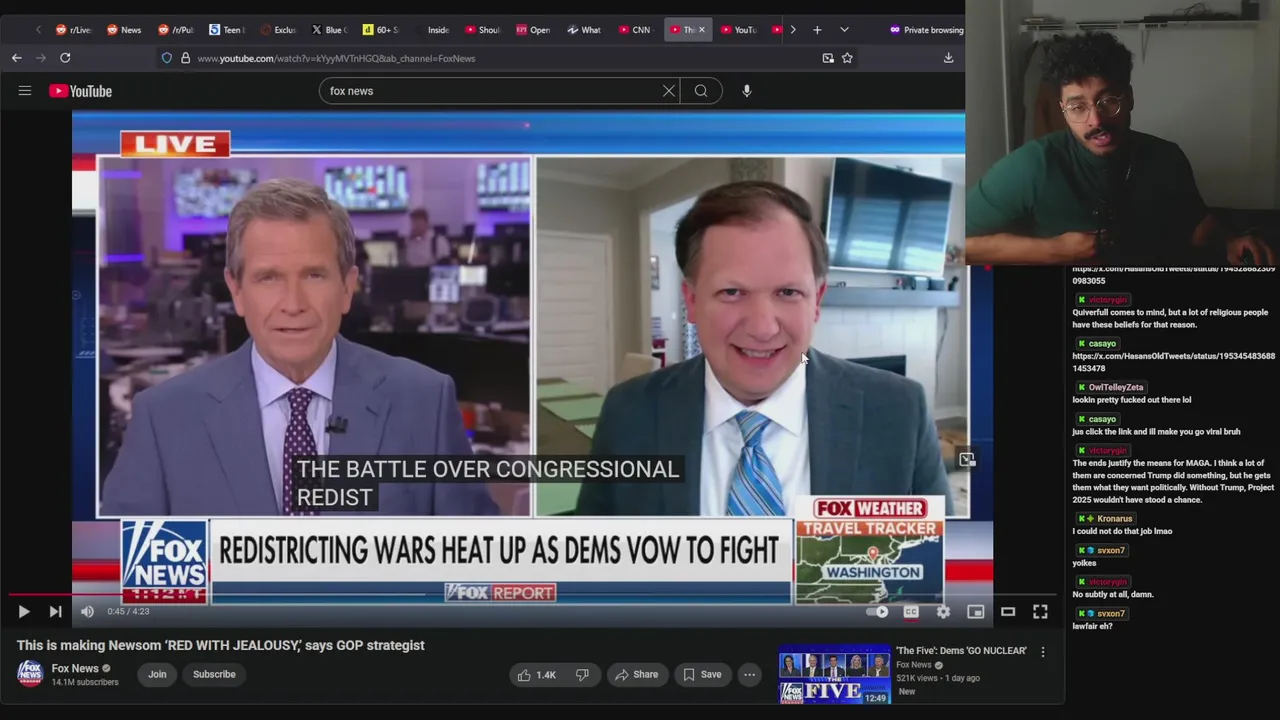This screenshot has width=1280, height=720.
Task: Close the active YouTube tab
Action: pos(701,30)
